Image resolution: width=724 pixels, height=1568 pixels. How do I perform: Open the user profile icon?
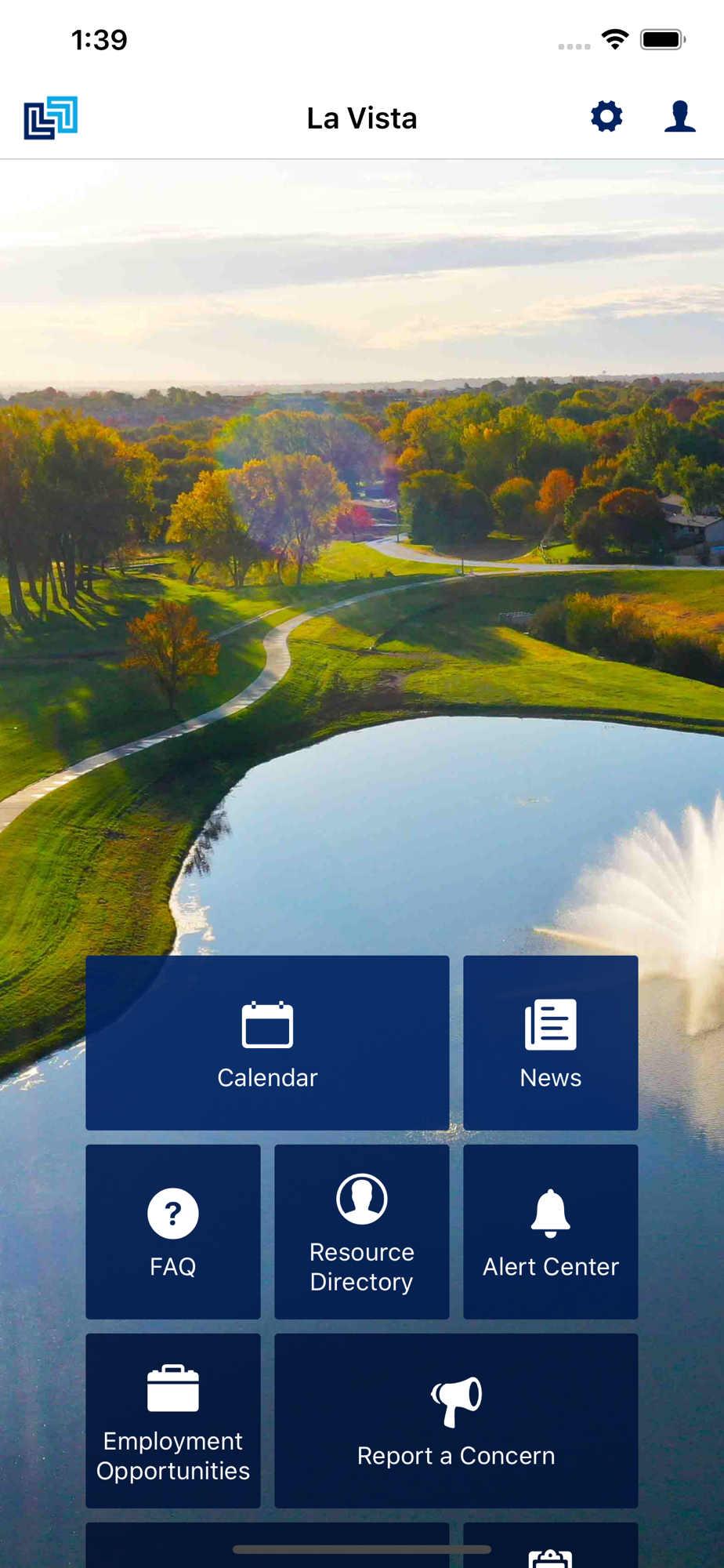pyautogui.click(x=680, y=117)
